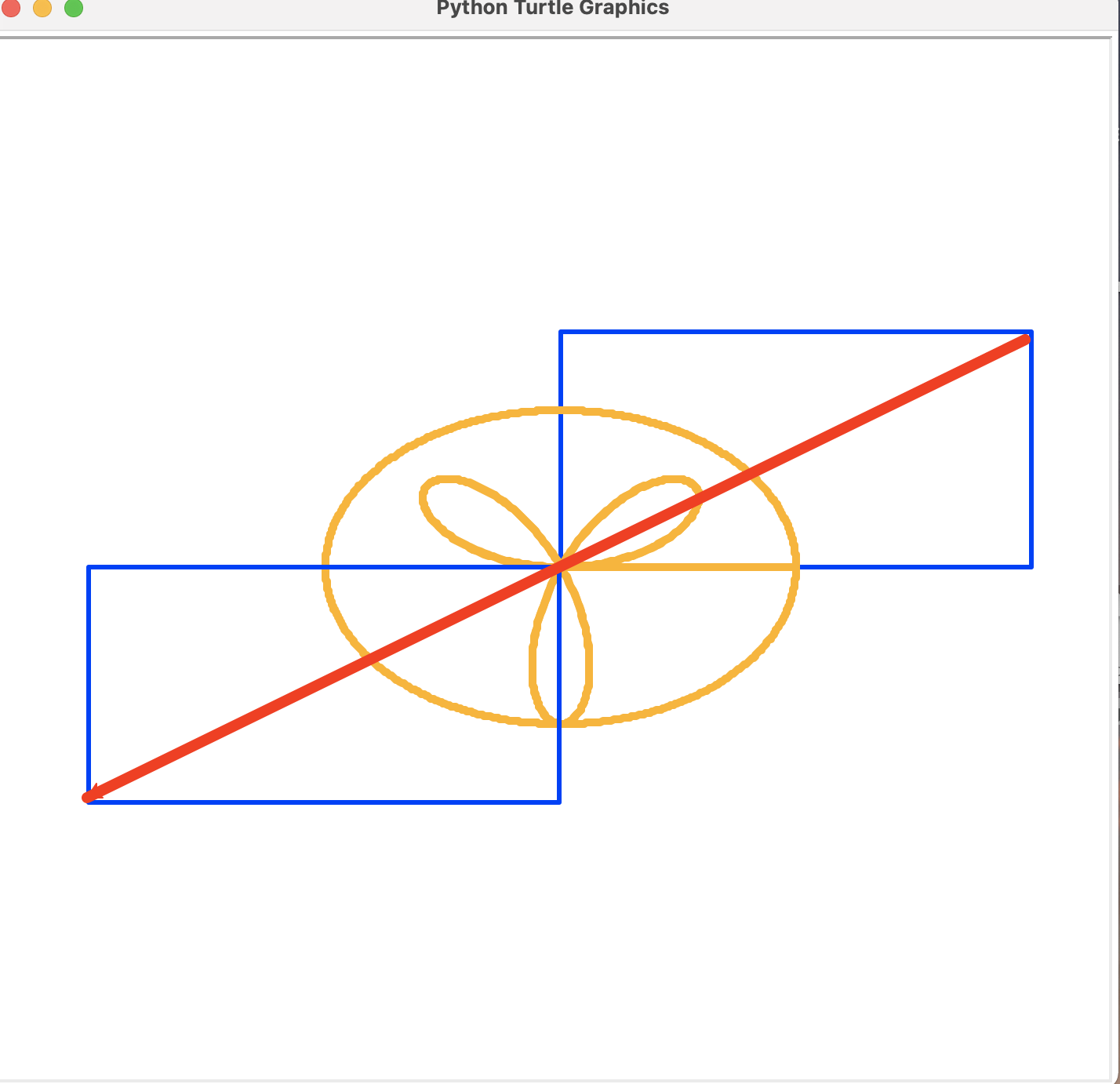Minimize the Python Turtle Graphics window

42,8
